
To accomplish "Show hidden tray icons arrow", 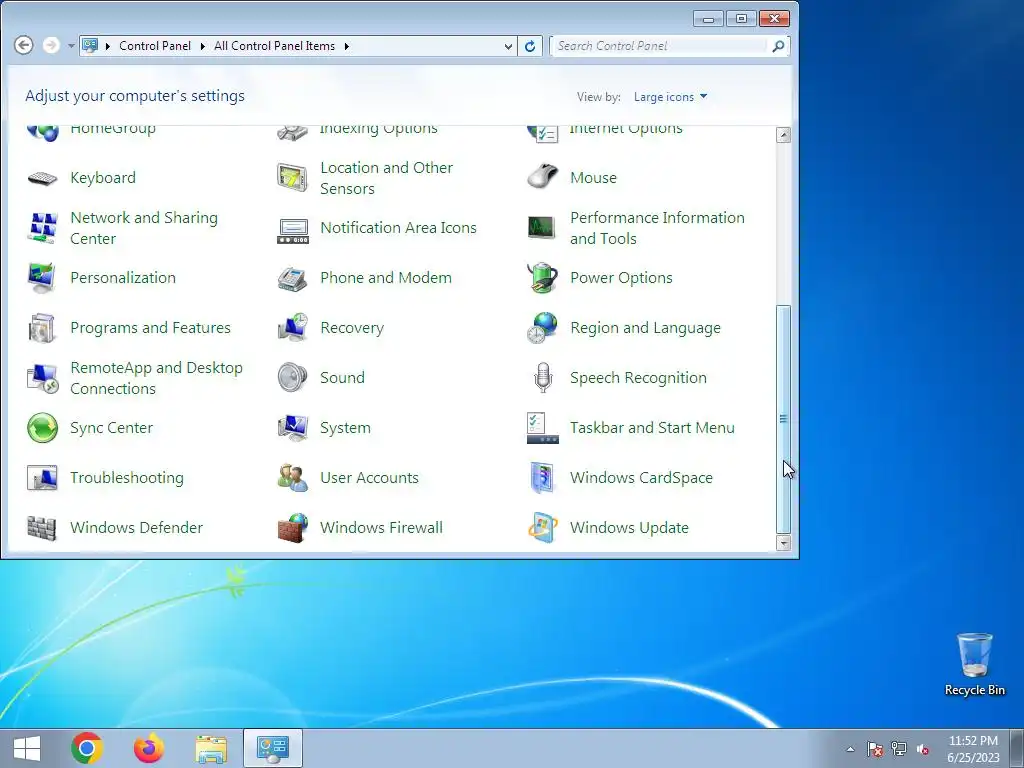I will 850,749.
